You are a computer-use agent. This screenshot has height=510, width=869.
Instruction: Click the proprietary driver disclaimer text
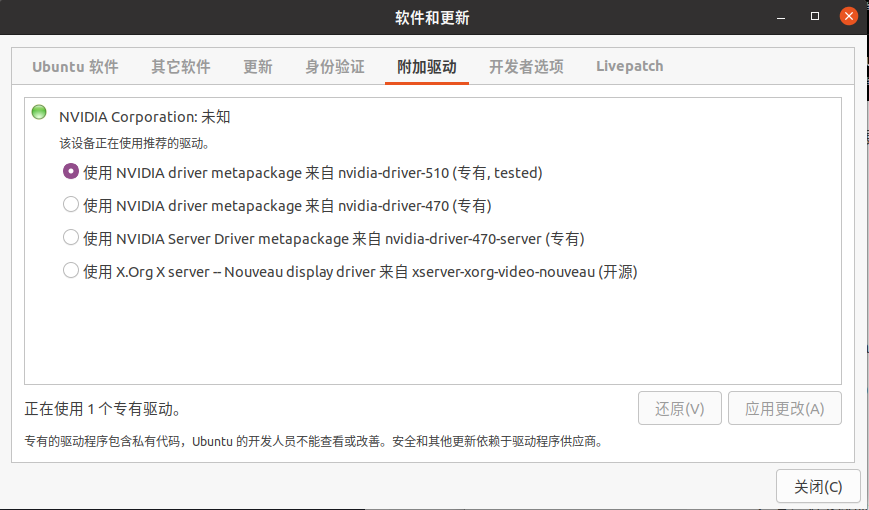click(x=314, y=441)
